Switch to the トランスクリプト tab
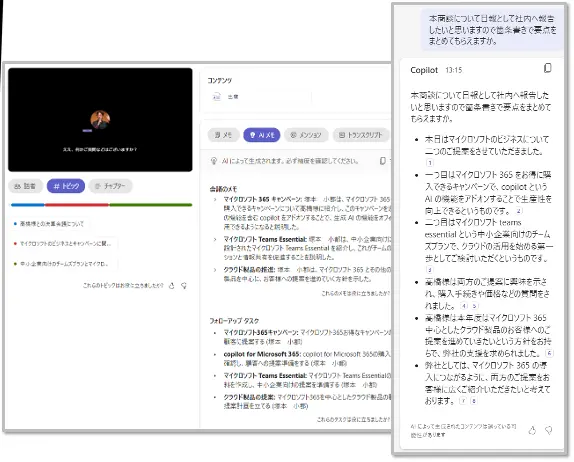574x462 pixels. (x=361, y=135)
